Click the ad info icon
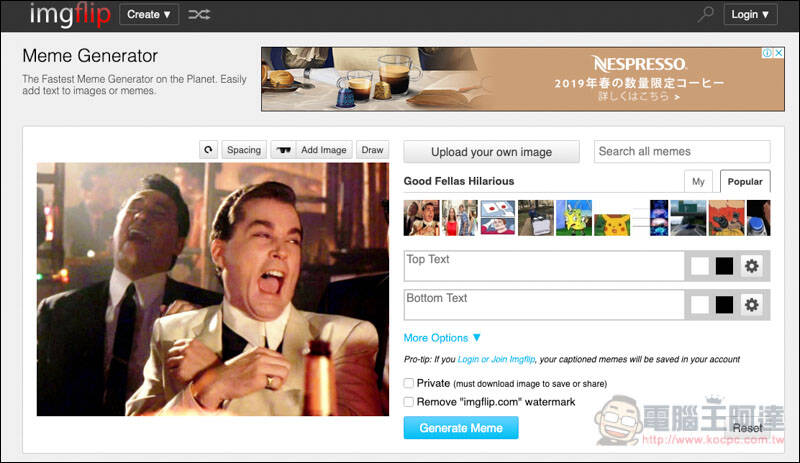The height and width of the screenshot is (463, 800). tap(767, 53)
